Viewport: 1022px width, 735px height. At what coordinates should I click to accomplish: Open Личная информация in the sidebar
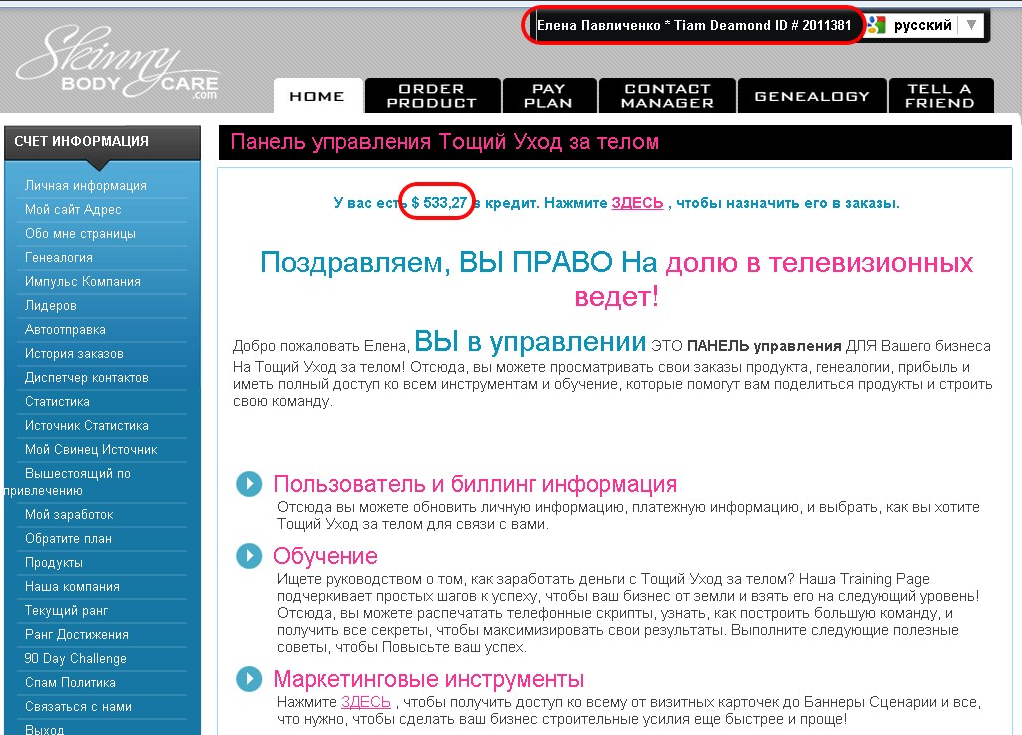pos(85,186)
